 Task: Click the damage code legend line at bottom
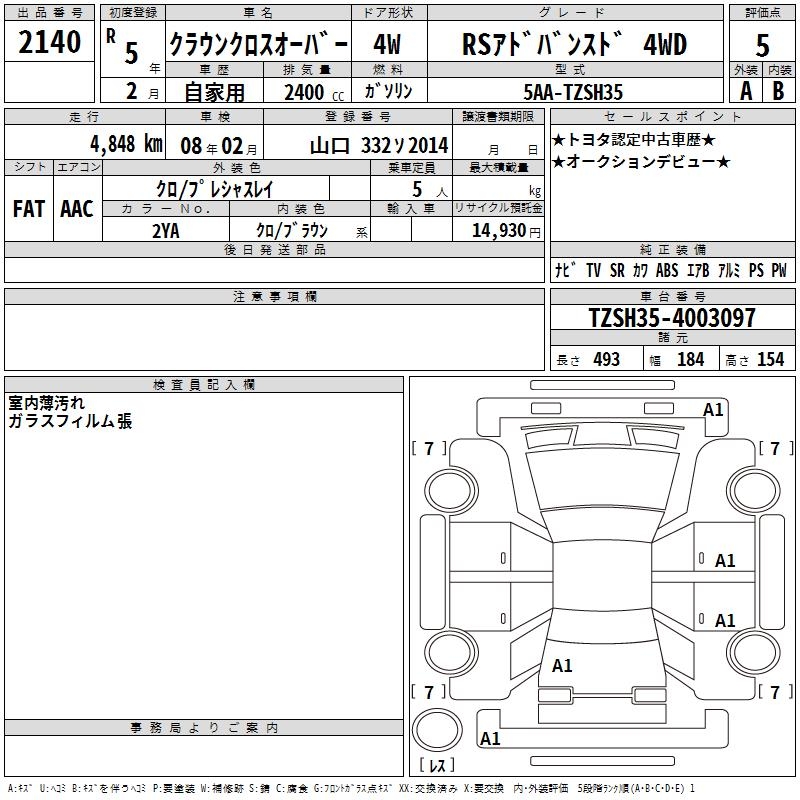pos(351,789)
